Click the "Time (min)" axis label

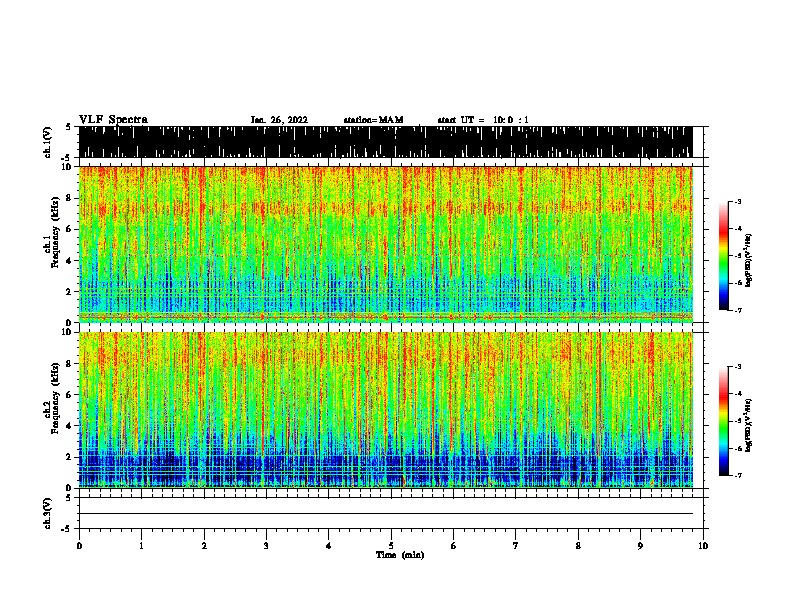400,555
